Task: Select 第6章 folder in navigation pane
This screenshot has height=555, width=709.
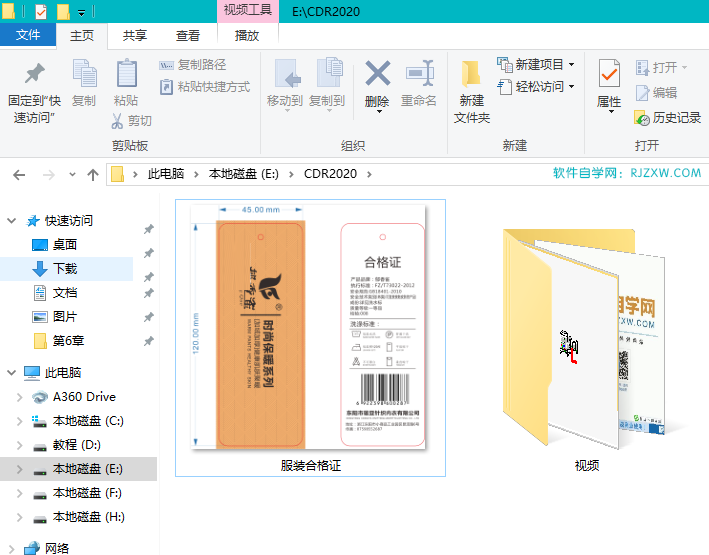Action: [x=58, y=341]
